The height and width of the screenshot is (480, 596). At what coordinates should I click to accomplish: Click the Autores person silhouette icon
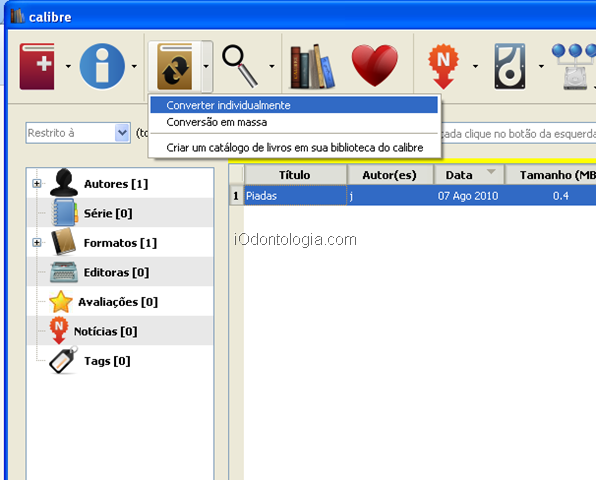64,182
